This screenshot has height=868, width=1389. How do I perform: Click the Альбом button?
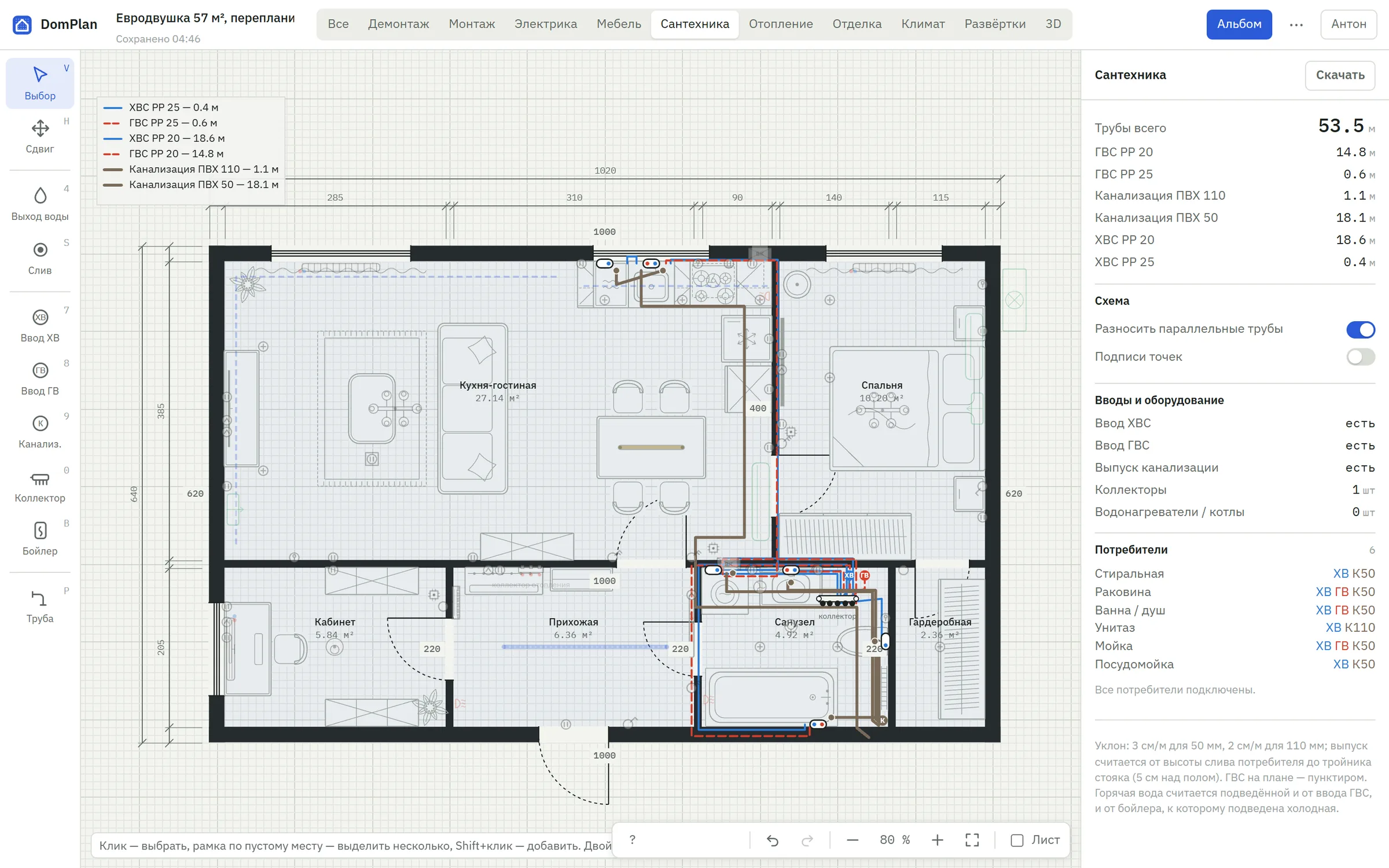(x=1239, y=24)
